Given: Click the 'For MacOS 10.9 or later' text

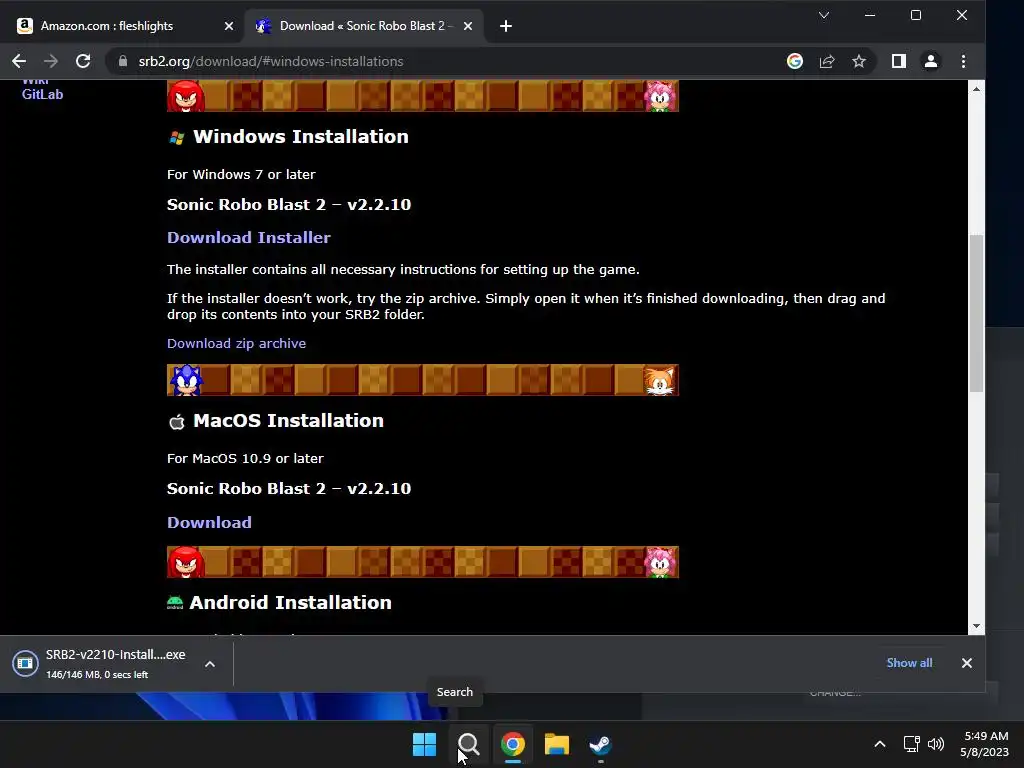Looking at the screenshot, I should [245, 458].
